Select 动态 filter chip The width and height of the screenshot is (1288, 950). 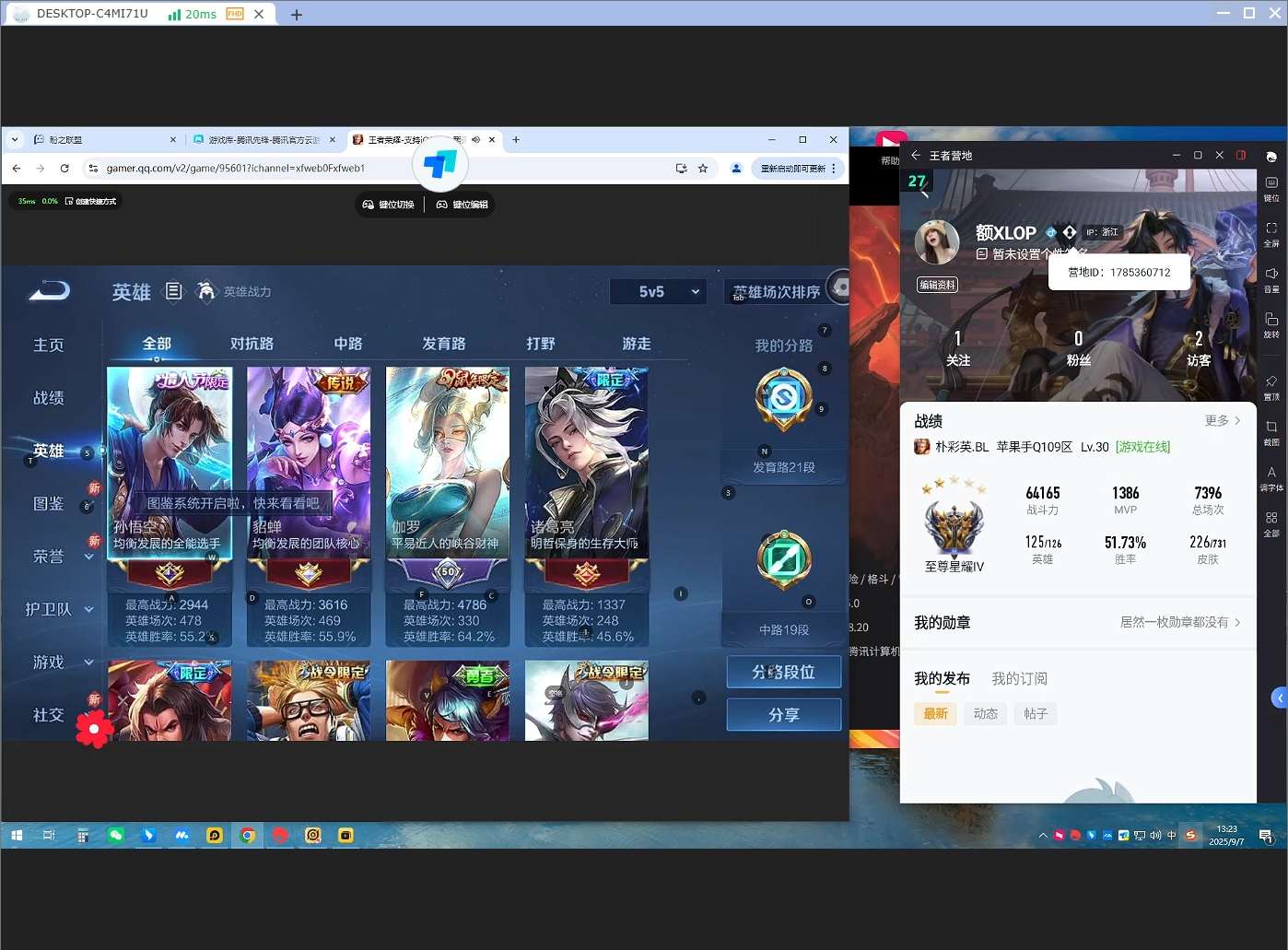coord(986,713)
